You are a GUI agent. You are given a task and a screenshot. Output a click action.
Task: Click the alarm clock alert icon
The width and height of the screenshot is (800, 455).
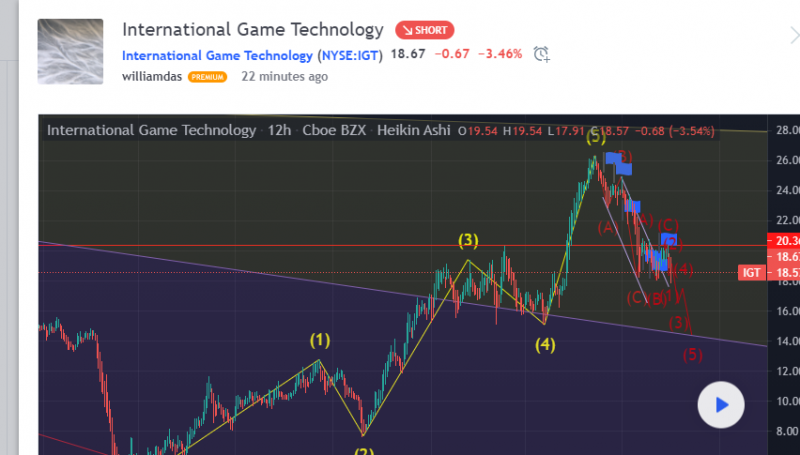[x=541, y=54]
